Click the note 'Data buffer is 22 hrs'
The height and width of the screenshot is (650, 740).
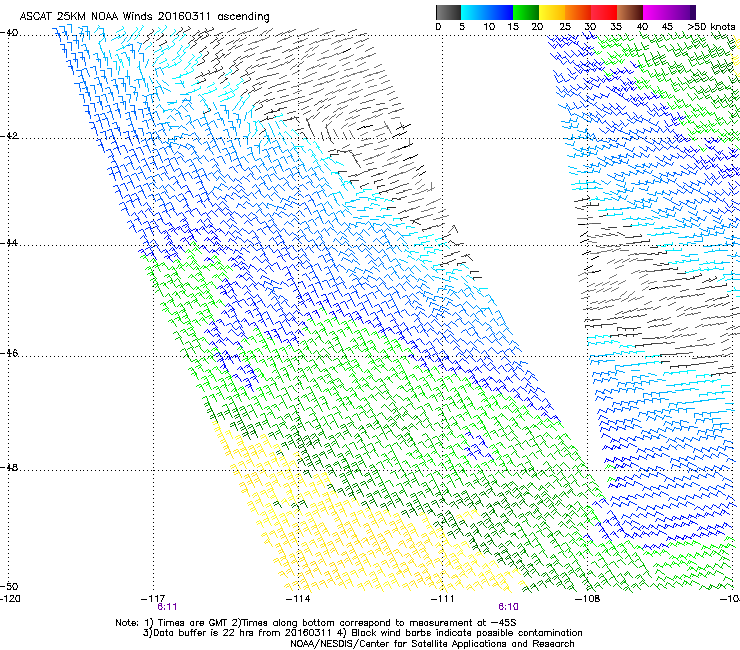point(204,633)
